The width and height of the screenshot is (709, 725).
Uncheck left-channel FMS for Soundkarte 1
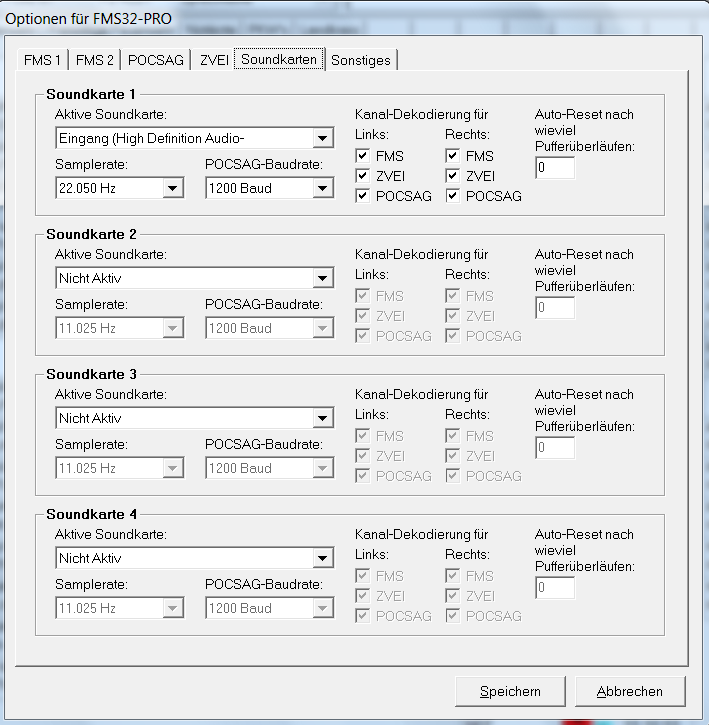363,156
